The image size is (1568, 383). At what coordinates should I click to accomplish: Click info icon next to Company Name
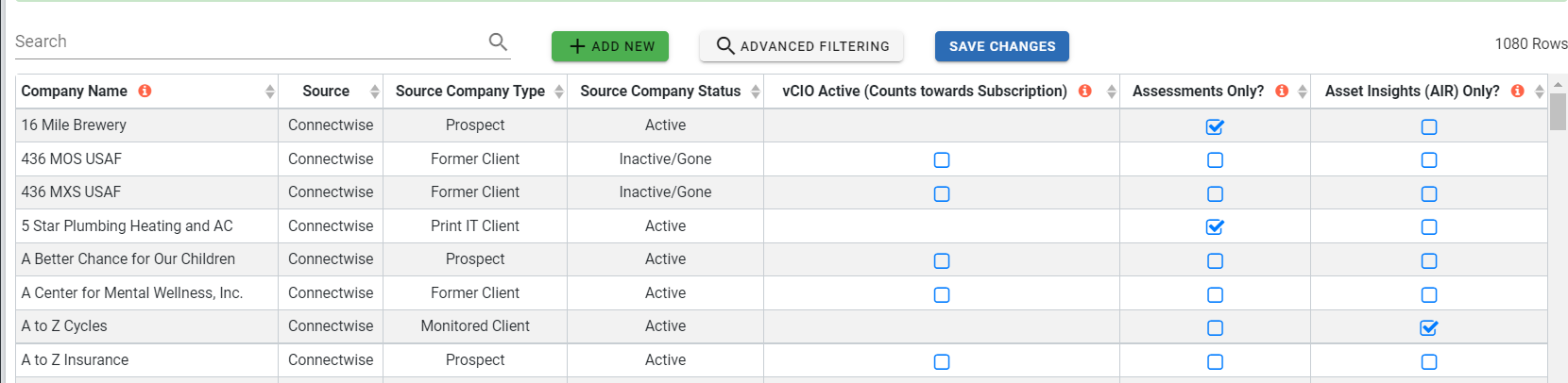click(x=145, y=91)
